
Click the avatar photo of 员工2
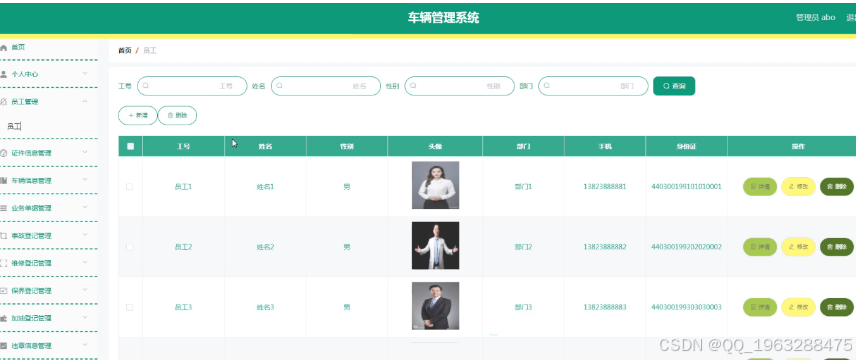(x=435, y=245)
